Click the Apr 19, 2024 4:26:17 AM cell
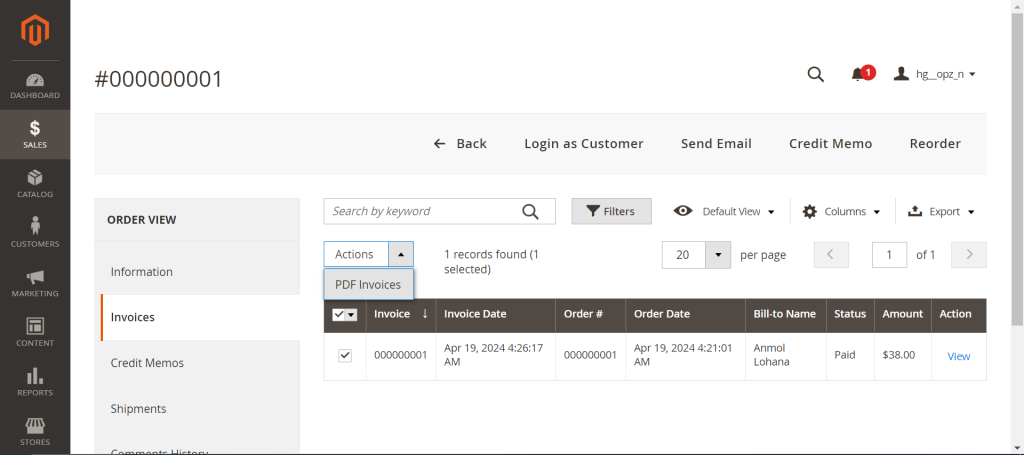Image resolution: width=1024 pixels, height=455 pixels. [496, 356]
